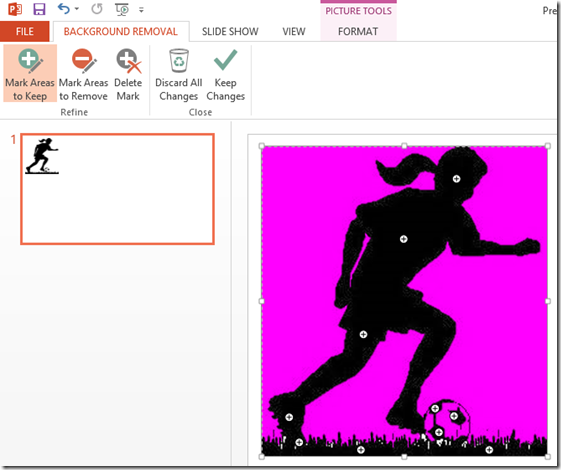Select the slide 1 thumbnail
This screenshot has width=561, height=470.
117,189
